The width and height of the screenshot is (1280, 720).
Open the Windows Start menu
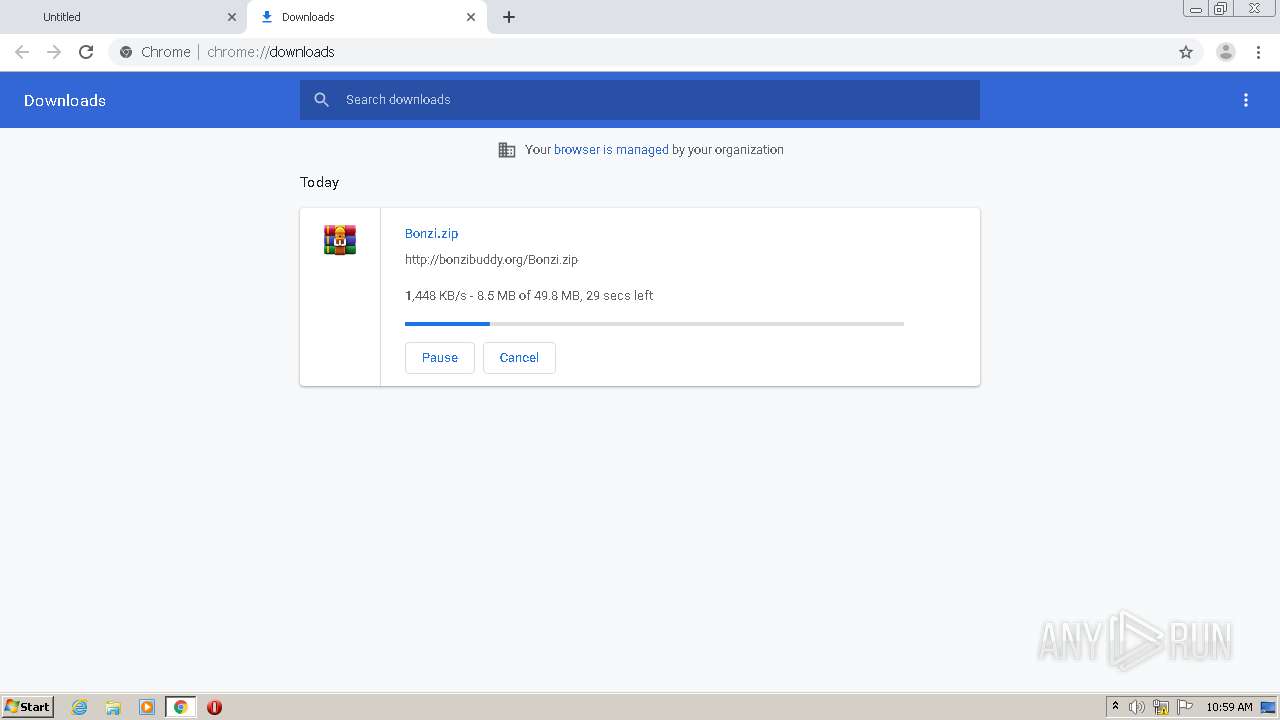(x=28, y=707)
